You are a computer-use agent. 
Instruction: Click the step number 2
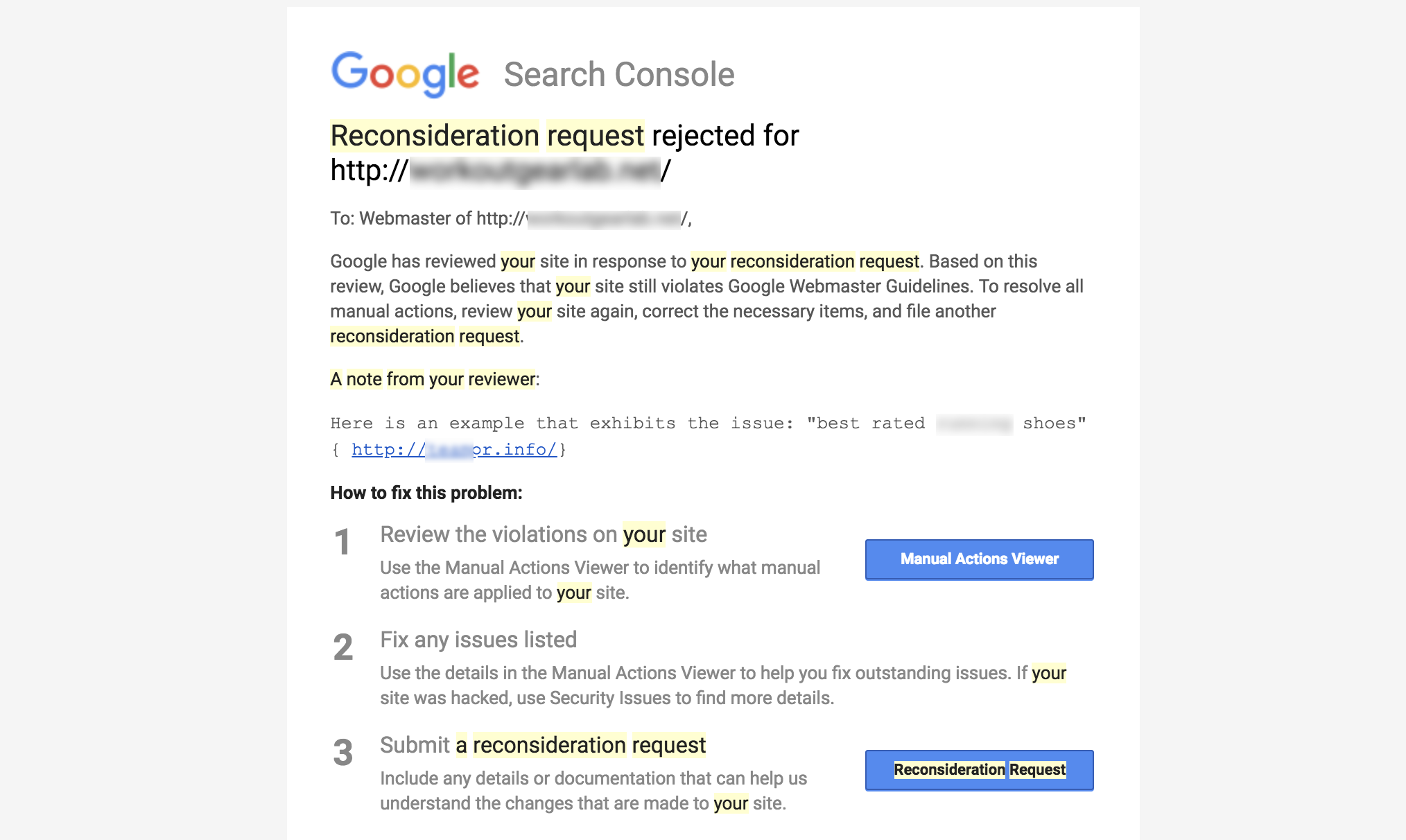pyautogui.click(x=342, y=647)
